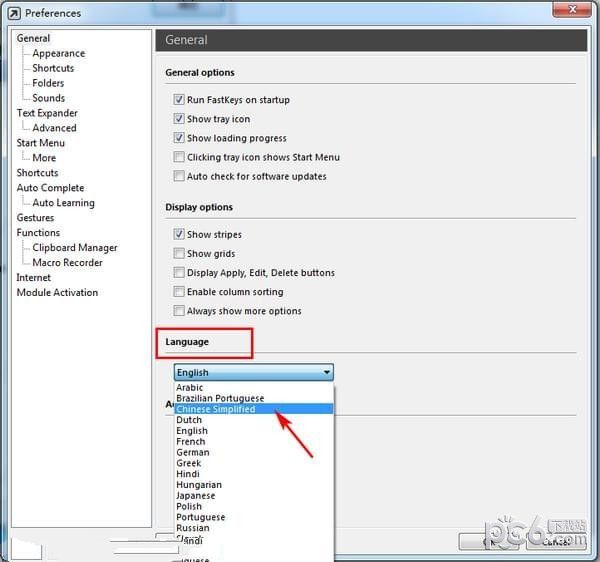Choose English in the dropdown list

254,431
